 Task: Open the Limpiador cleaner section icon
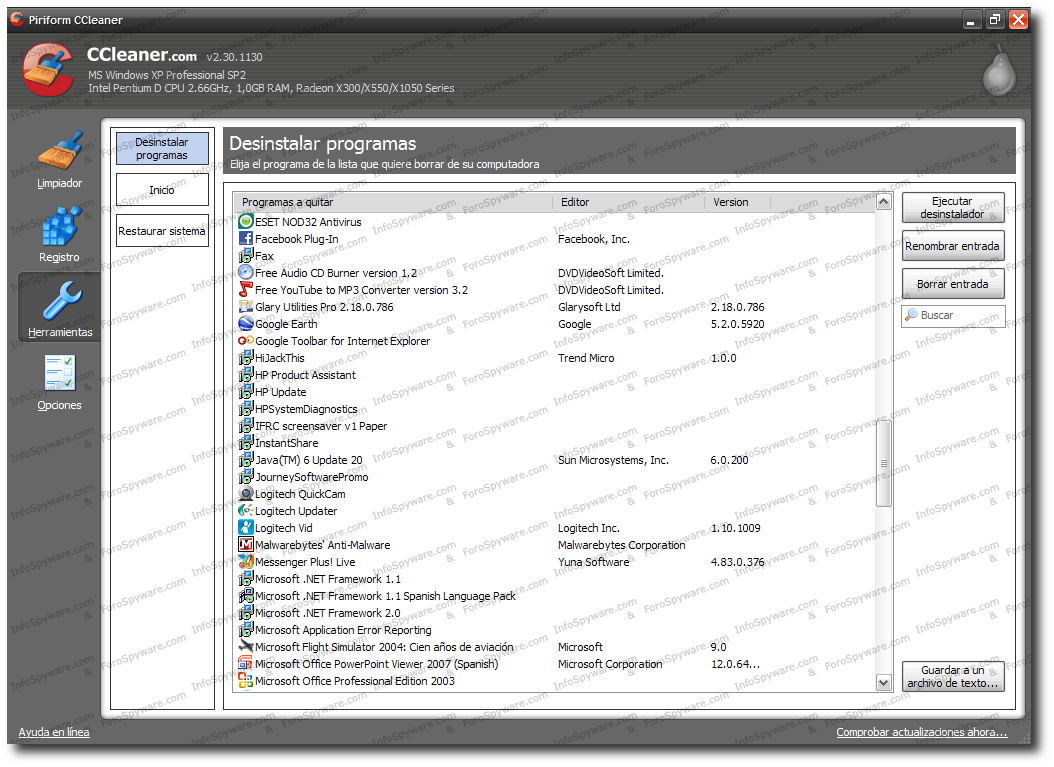pos(60,152)
